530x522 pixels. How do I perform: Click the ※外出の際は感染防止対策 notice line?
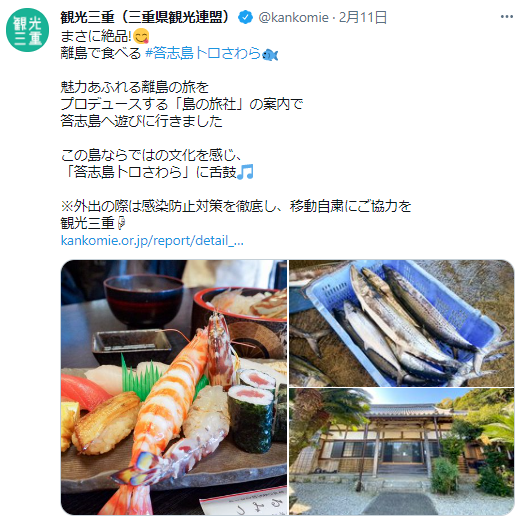(x=236, y=206)
